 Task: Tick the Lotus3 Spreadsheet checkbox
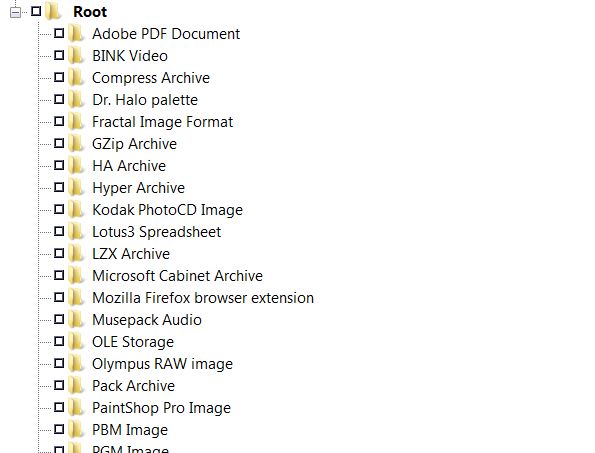[x=59, y=231]
